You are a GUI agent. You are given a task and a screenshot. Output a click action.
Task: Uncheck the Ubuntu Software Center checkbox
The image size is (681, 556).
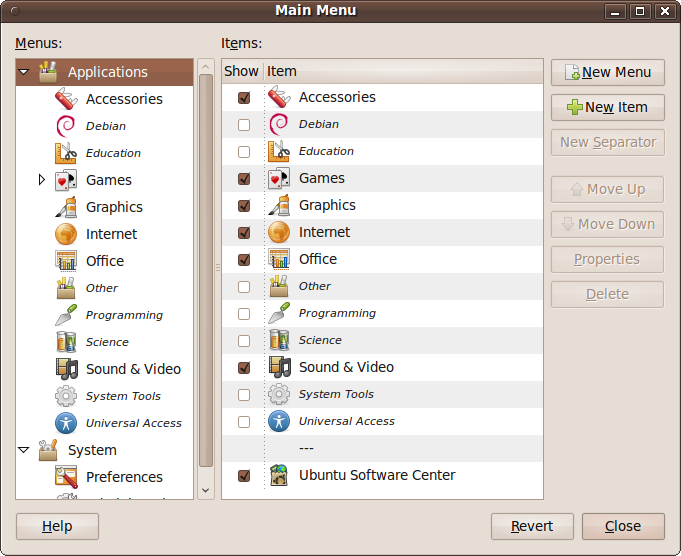coord(244,476)
